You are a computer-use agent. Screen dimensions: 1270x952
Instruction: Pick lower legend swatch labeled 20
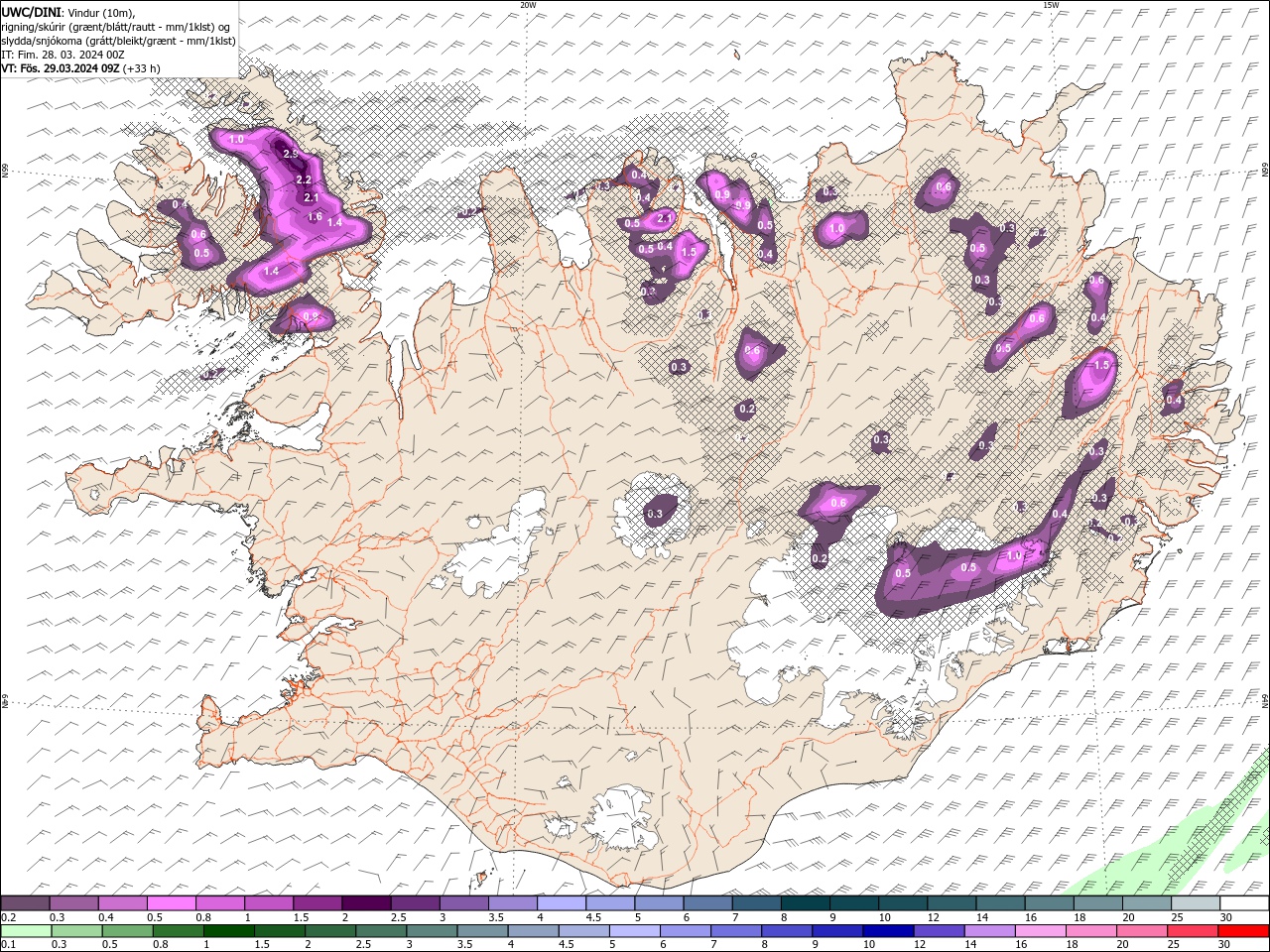click(1142, 931)
